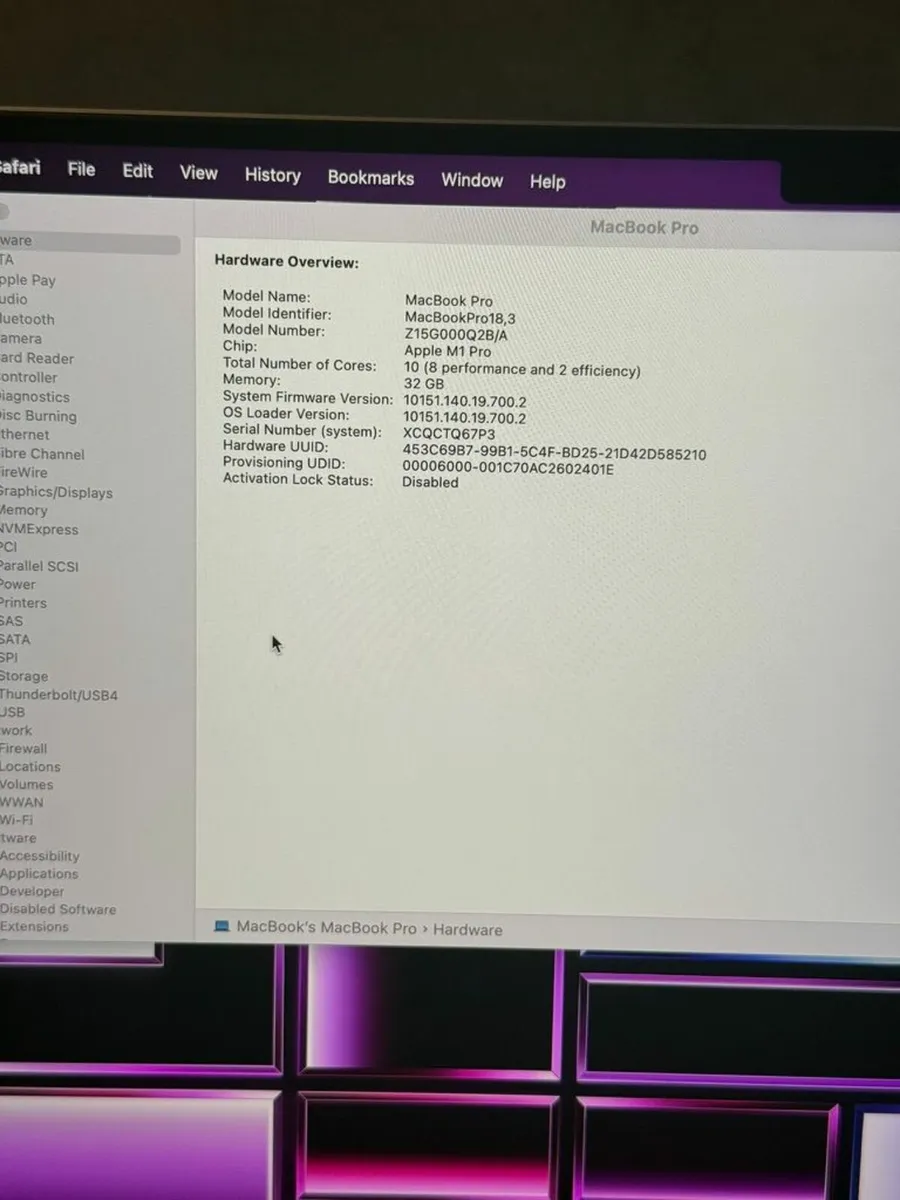The width and height of the screenshot is (900, 1200).
Task: Select Apple Pay in the sidebar
Action: (28, 280)
